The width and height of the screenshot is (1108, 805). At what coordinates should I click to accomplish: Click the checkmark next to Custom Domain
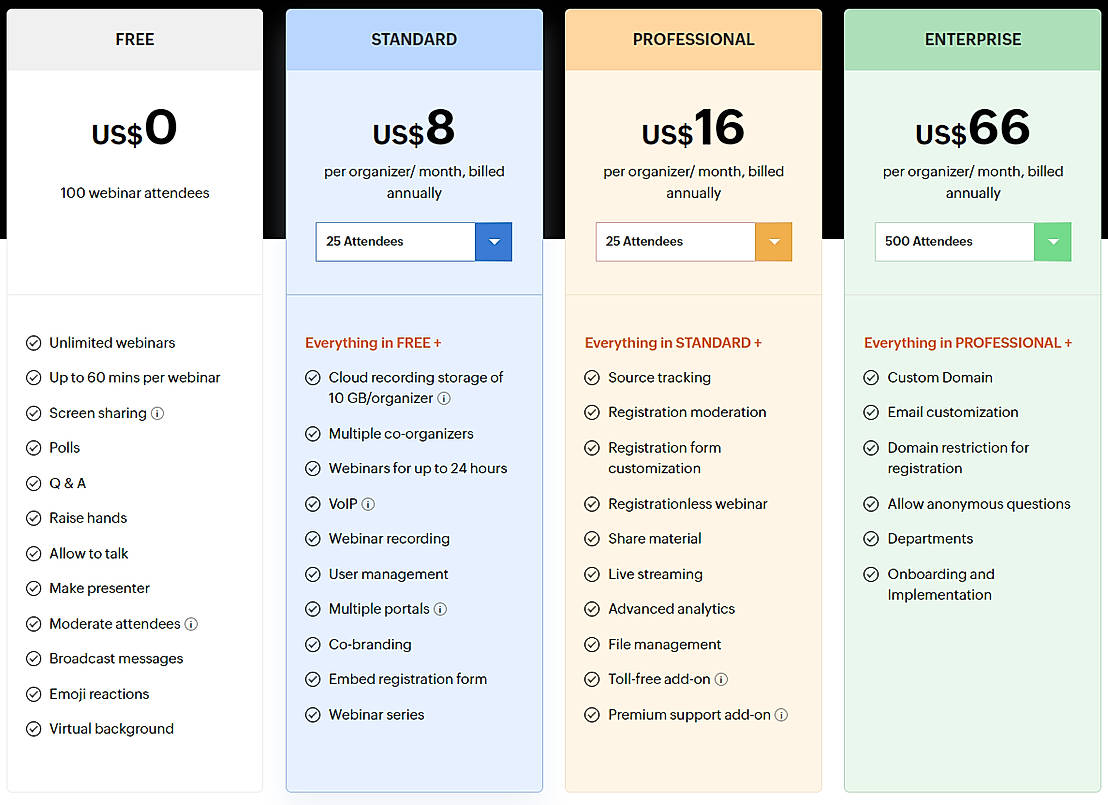click(870, 378)
